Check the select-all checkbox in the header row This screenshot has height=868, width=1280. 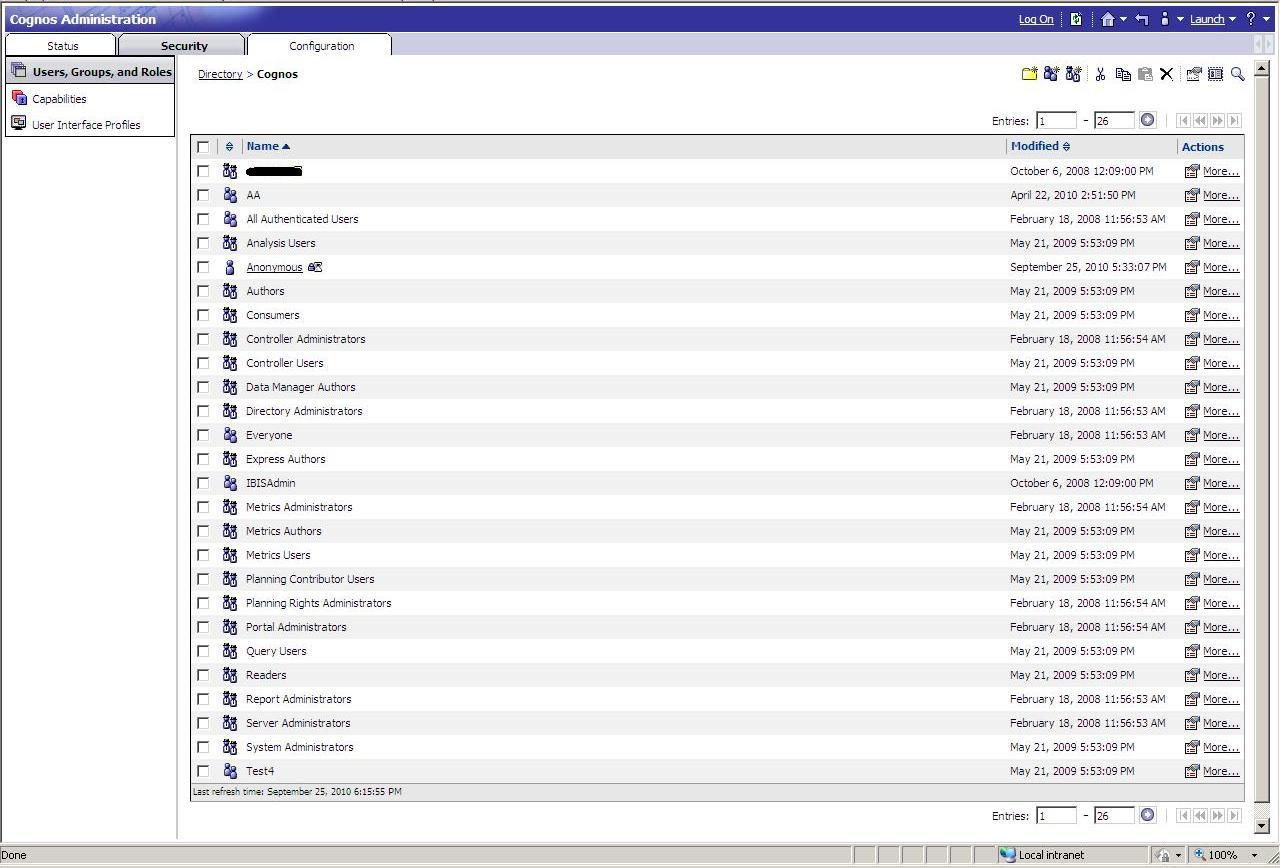pos(203,146)
